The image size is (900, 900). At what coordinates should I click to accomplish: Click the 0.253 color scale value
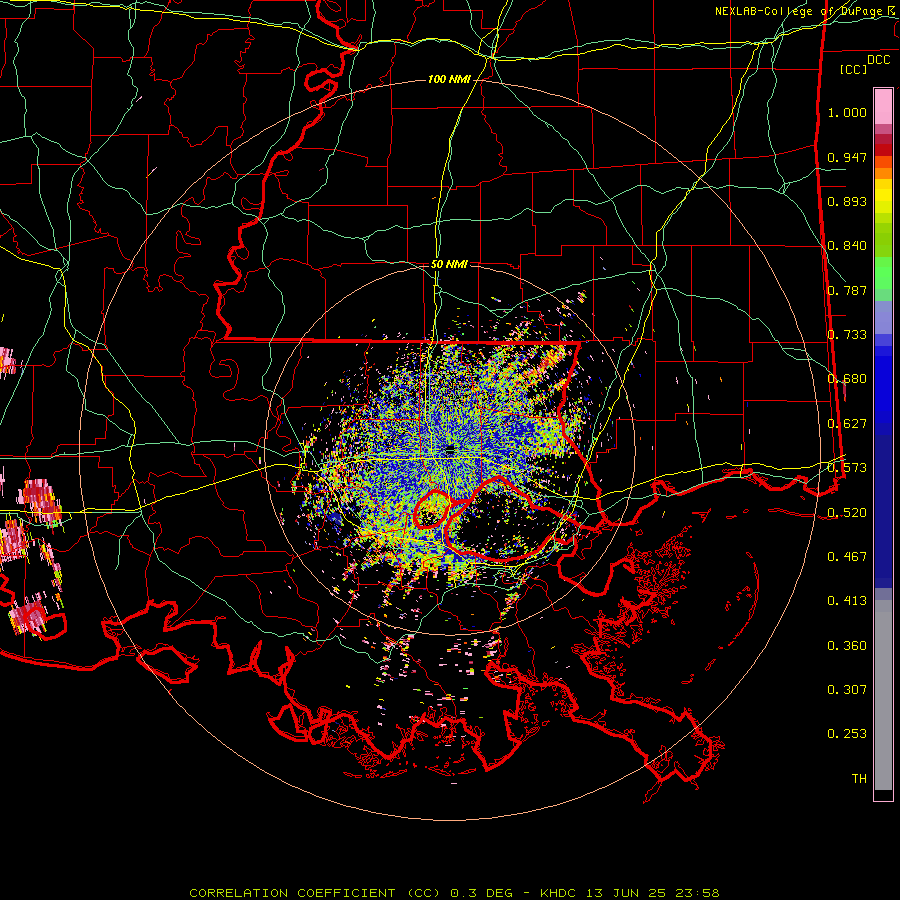click(x=847, y=734)
